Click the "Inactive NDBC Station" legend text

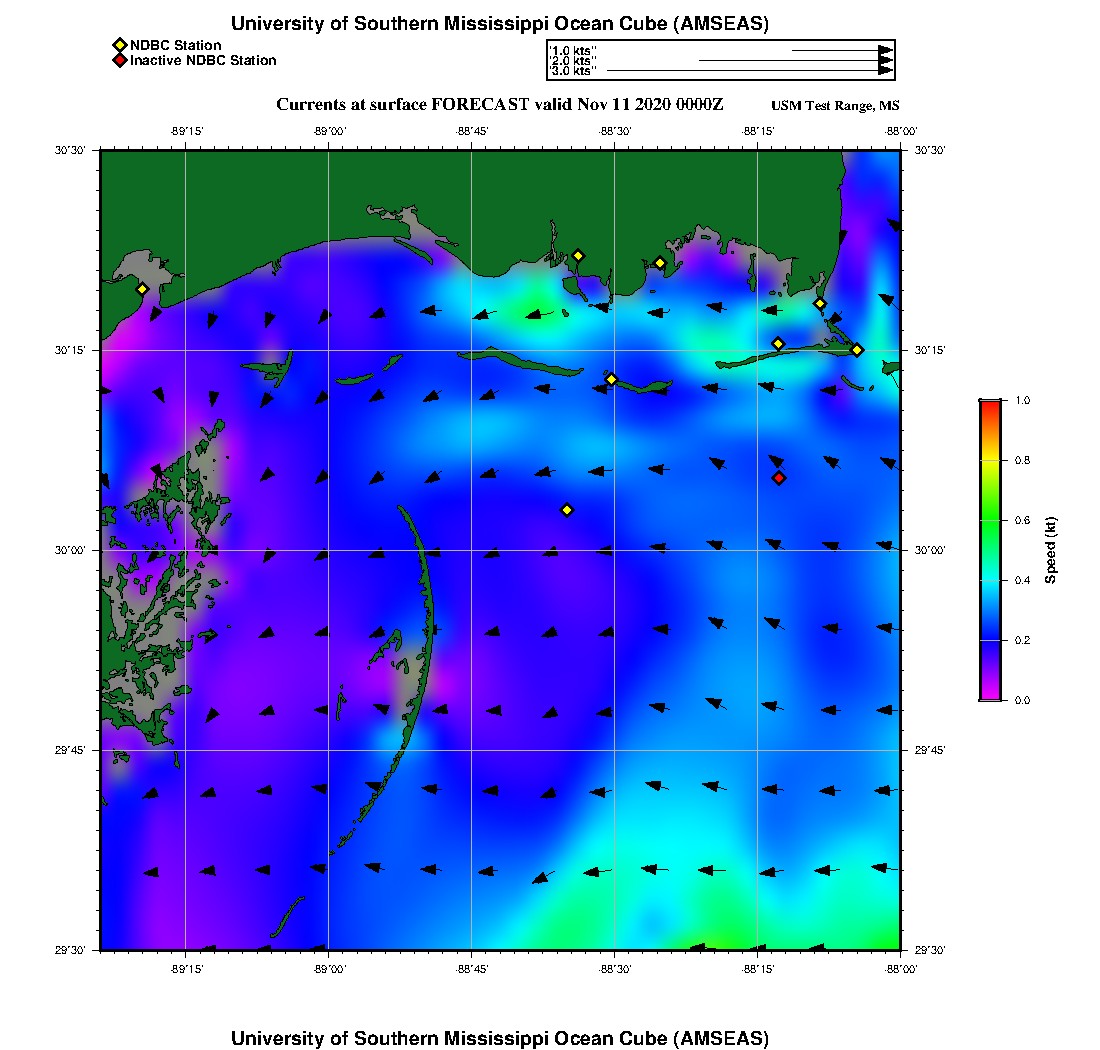[x=203, y=61]
